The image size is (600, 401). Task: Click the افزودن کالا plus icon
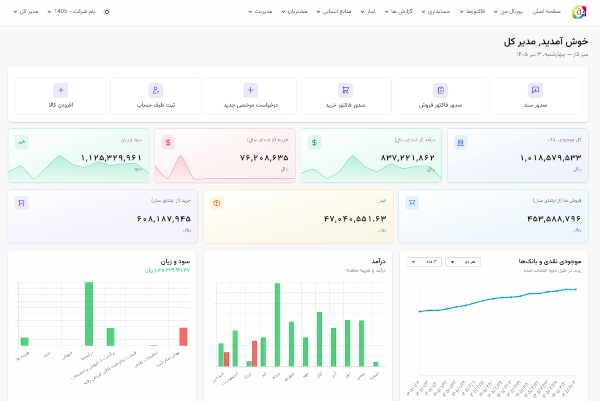60,90
